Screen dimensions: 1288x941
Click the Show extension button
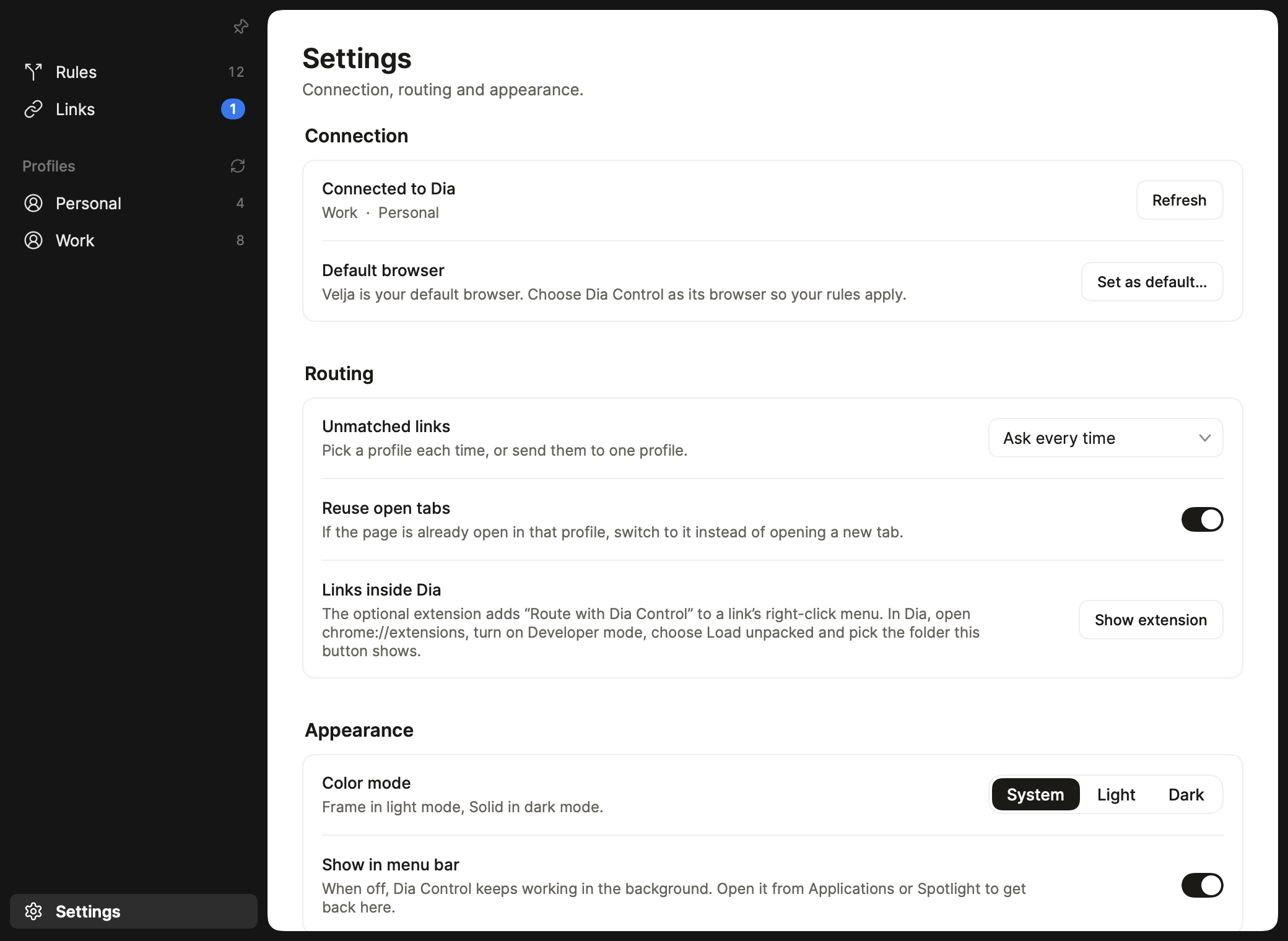1151,620
